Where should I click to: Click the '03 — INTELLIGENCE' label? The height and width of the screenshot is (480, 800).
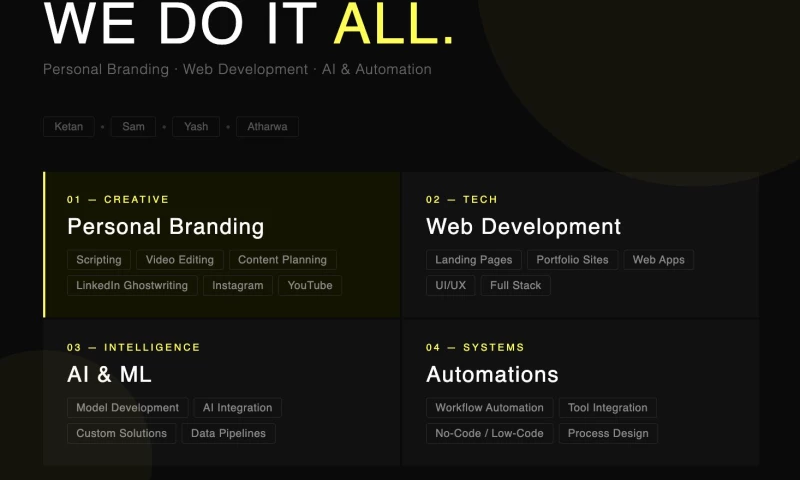pyautogui.click(x=134, y=347)
